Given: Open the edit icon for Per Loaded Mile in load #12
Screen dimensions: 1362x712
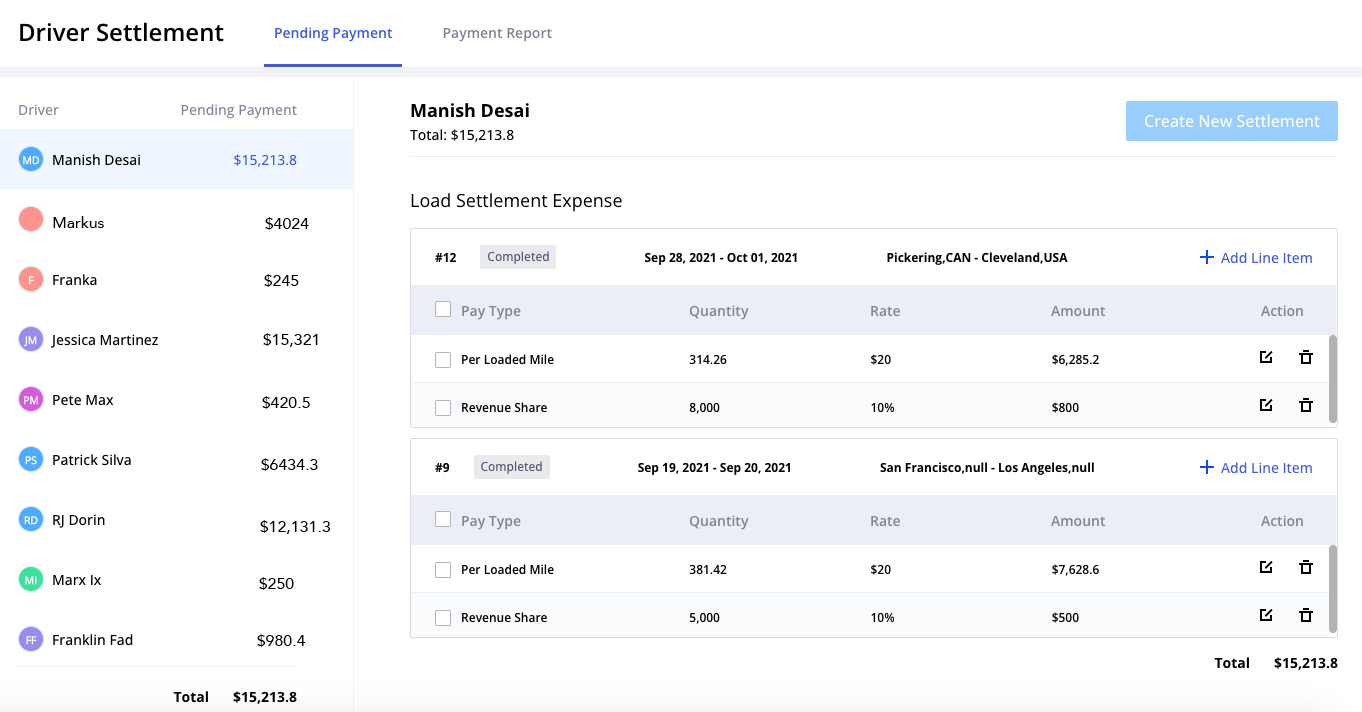Looking at the screenshot, I should pyautogui.click(x=1266, y=357).
